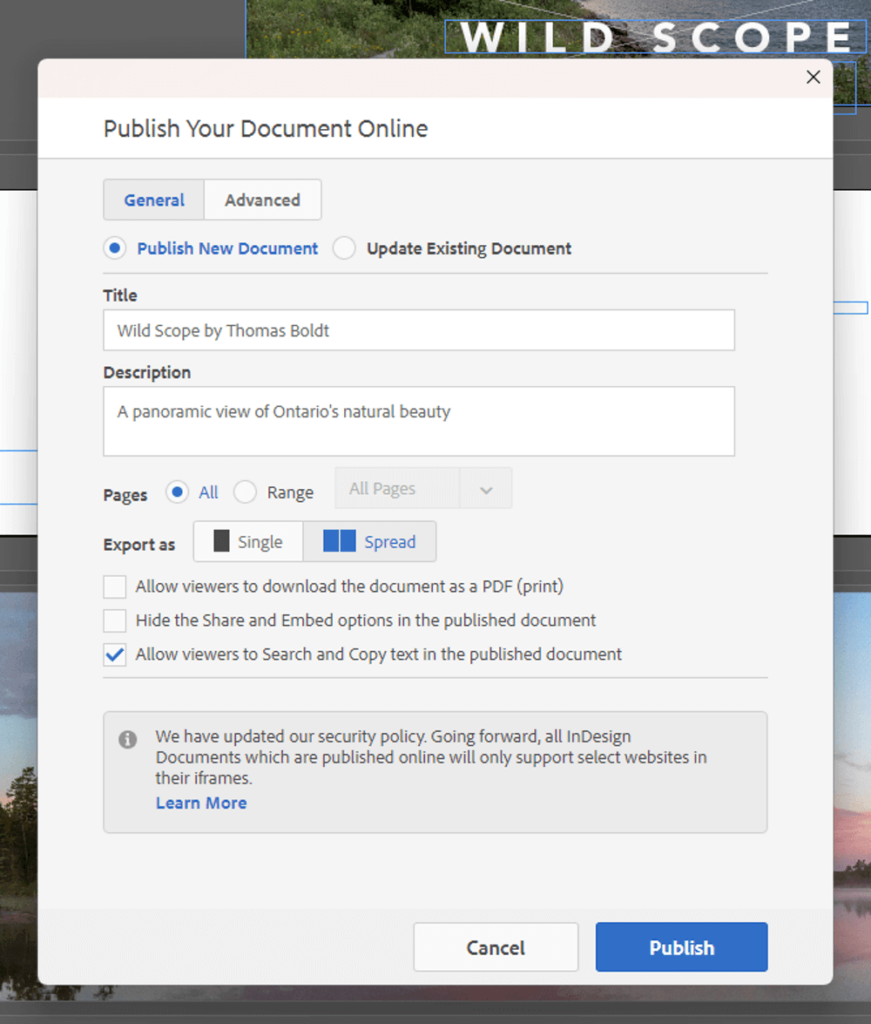Click the Cancel button

(x=496, y=947)
